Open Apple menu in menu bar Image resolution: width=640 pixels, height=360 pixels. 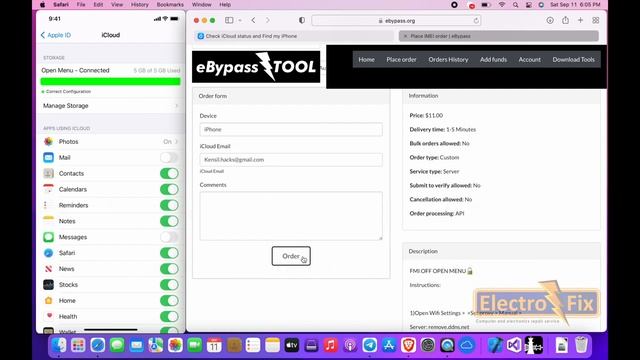tap(42, 5)
